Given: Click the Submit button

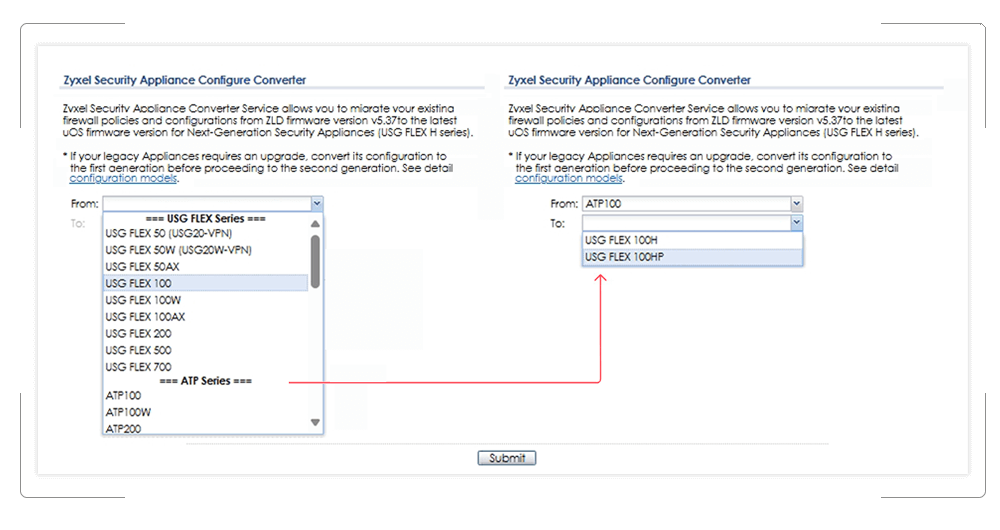Looking at the screenshot, I should (507, 458).
